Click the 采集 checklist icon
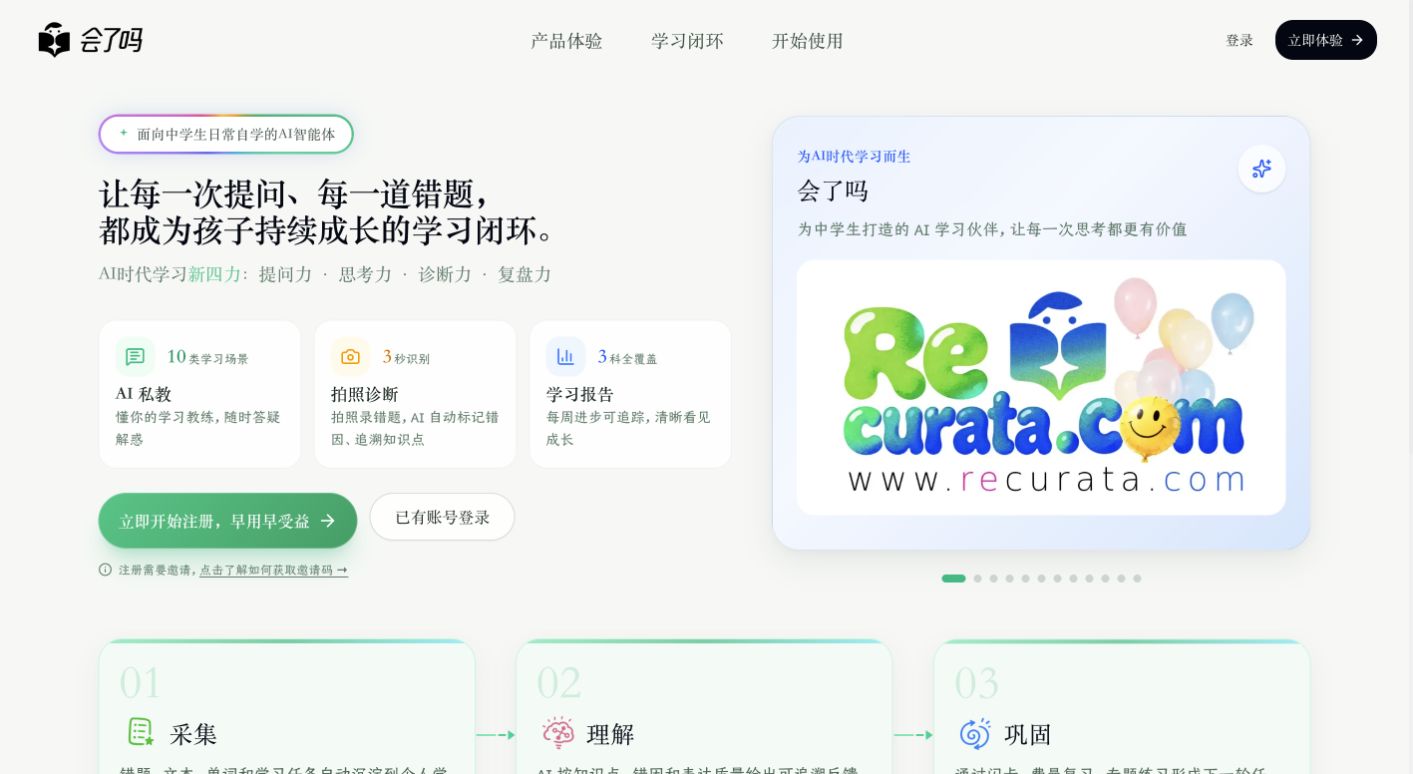The image size is (1413, 774). coord(140,733)
